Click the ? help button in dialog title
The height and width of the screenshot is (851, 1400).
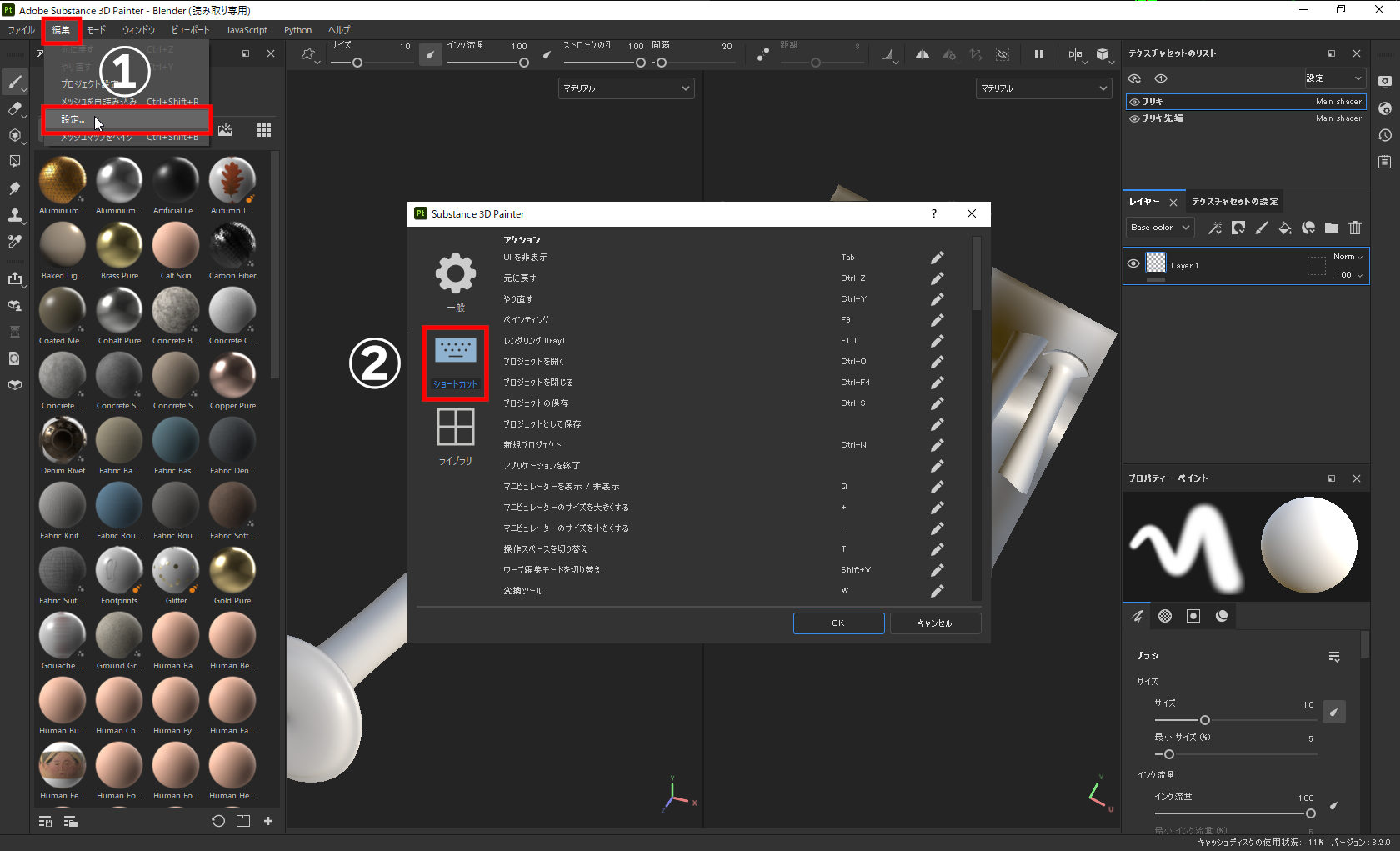pyautogui.click(x=933, y=214)
